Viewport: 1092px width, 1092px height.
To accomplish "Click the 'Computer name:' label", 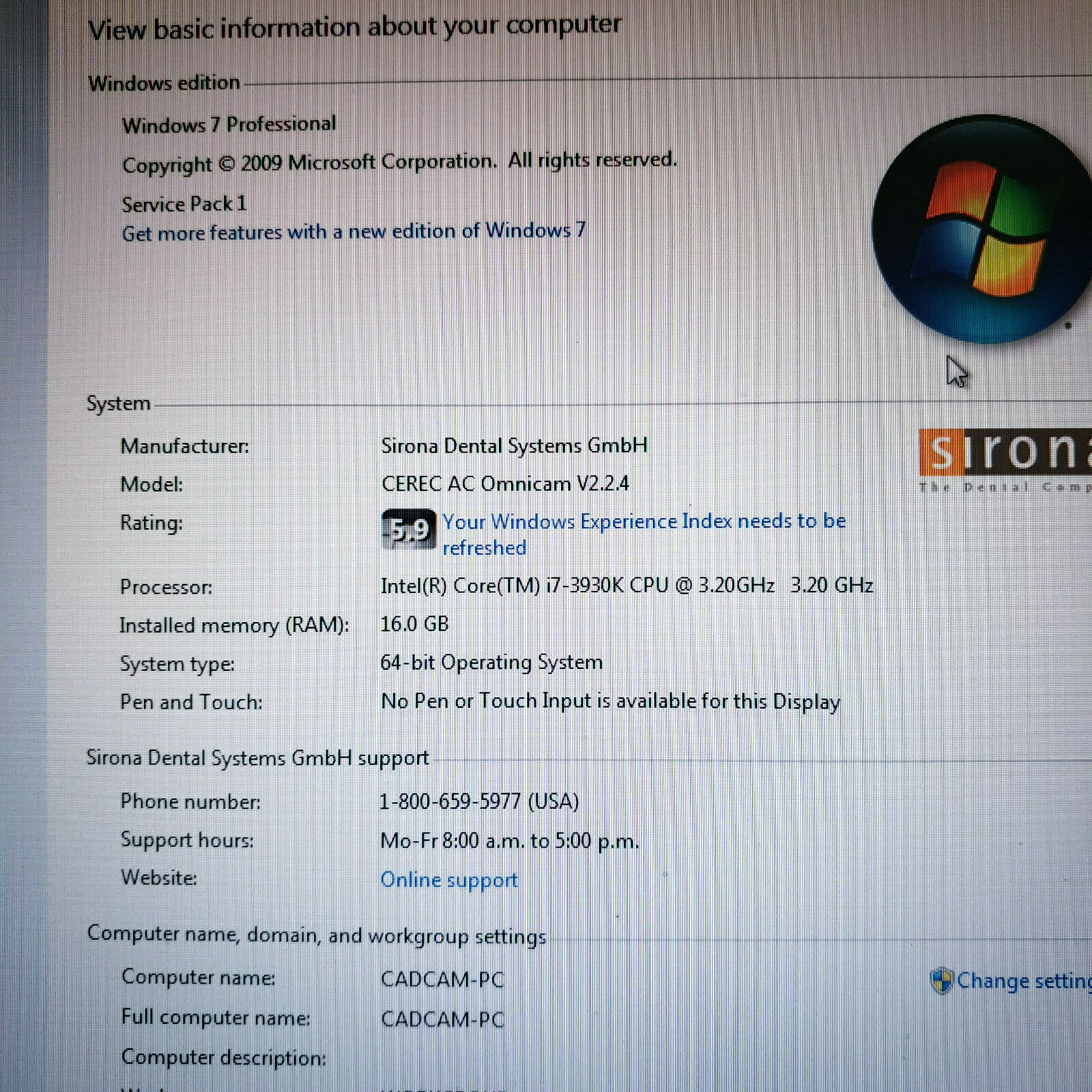I will click(199, 977).
